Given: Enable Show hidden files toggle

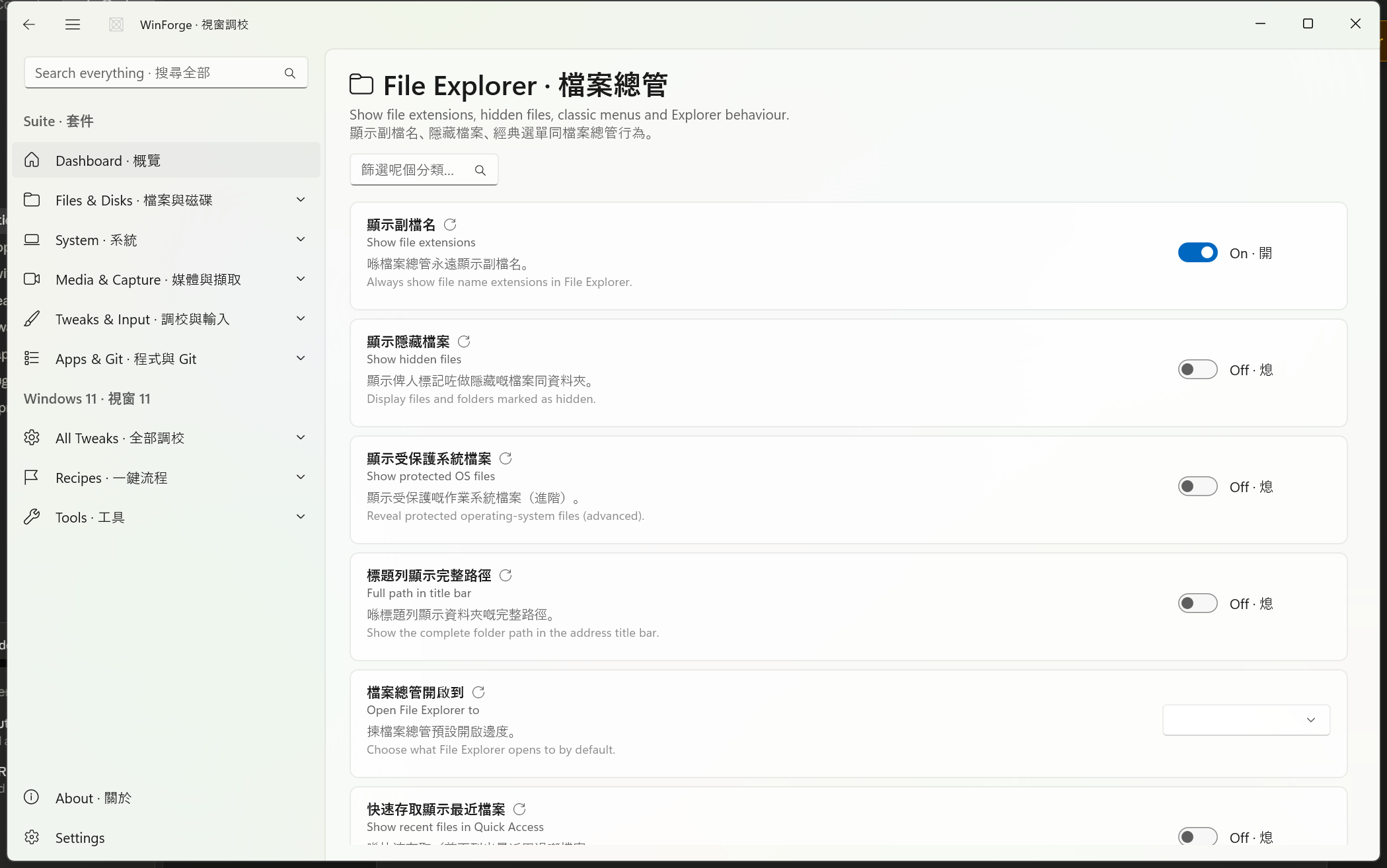Looking at the screenshot, I should 1197,370.
